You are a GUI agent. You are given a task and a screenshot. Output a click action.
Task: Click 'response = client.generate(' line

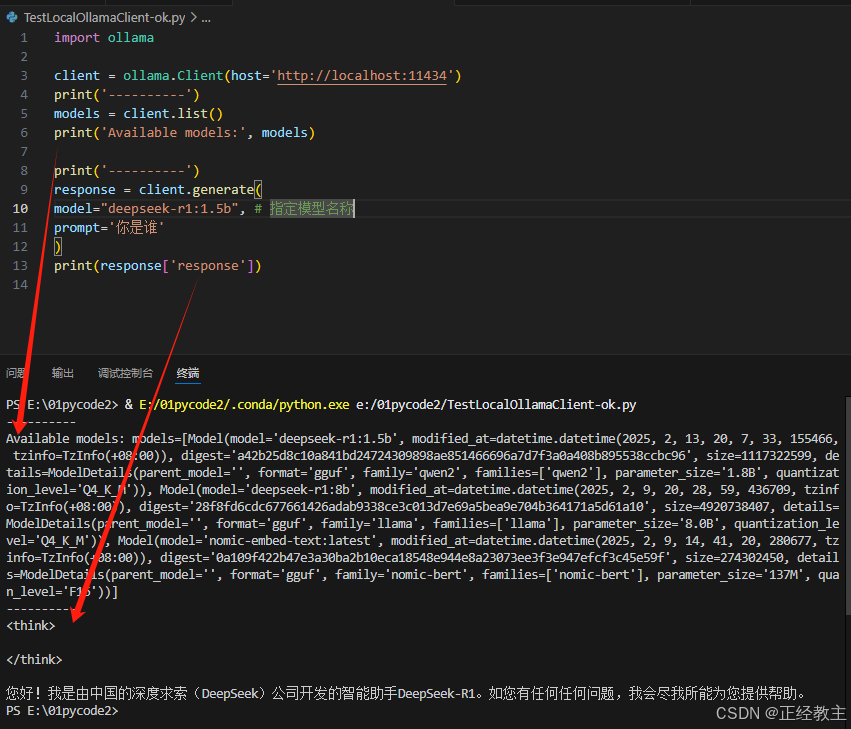(x=158, y=189)
